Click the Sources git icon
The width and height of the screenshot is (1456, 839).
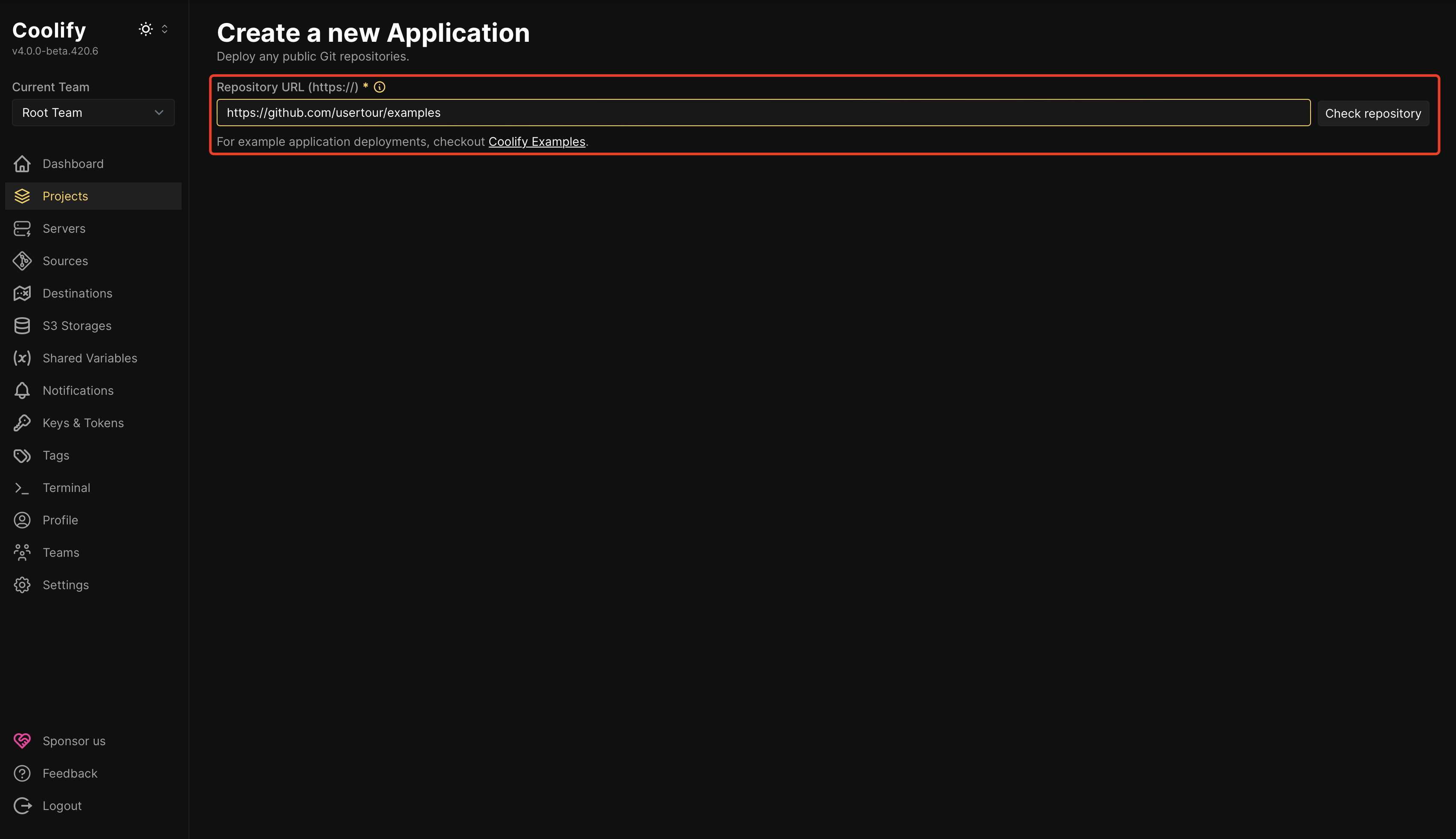[22, 261]
